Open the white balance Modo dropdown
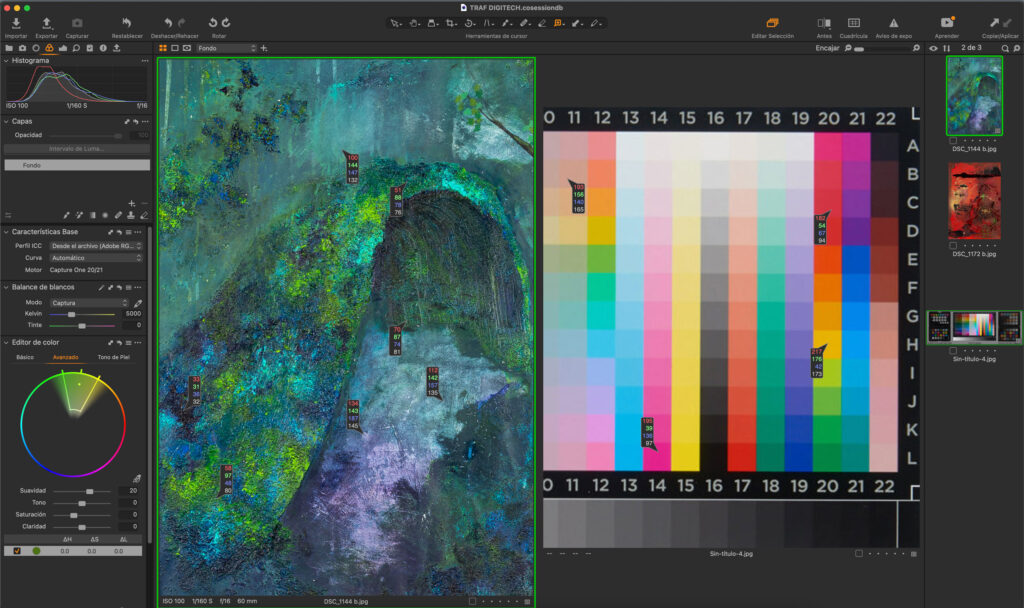The height and width of the screenshot is (608, 1024). 90,302
